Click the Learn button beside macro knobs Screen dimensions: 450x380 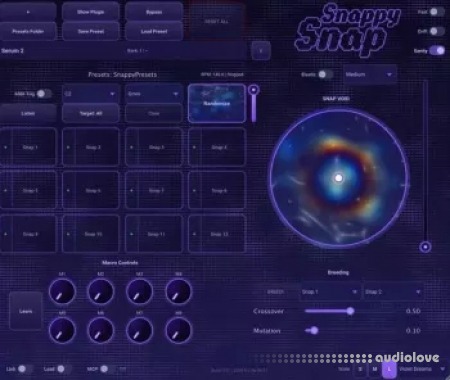(26, 311)
